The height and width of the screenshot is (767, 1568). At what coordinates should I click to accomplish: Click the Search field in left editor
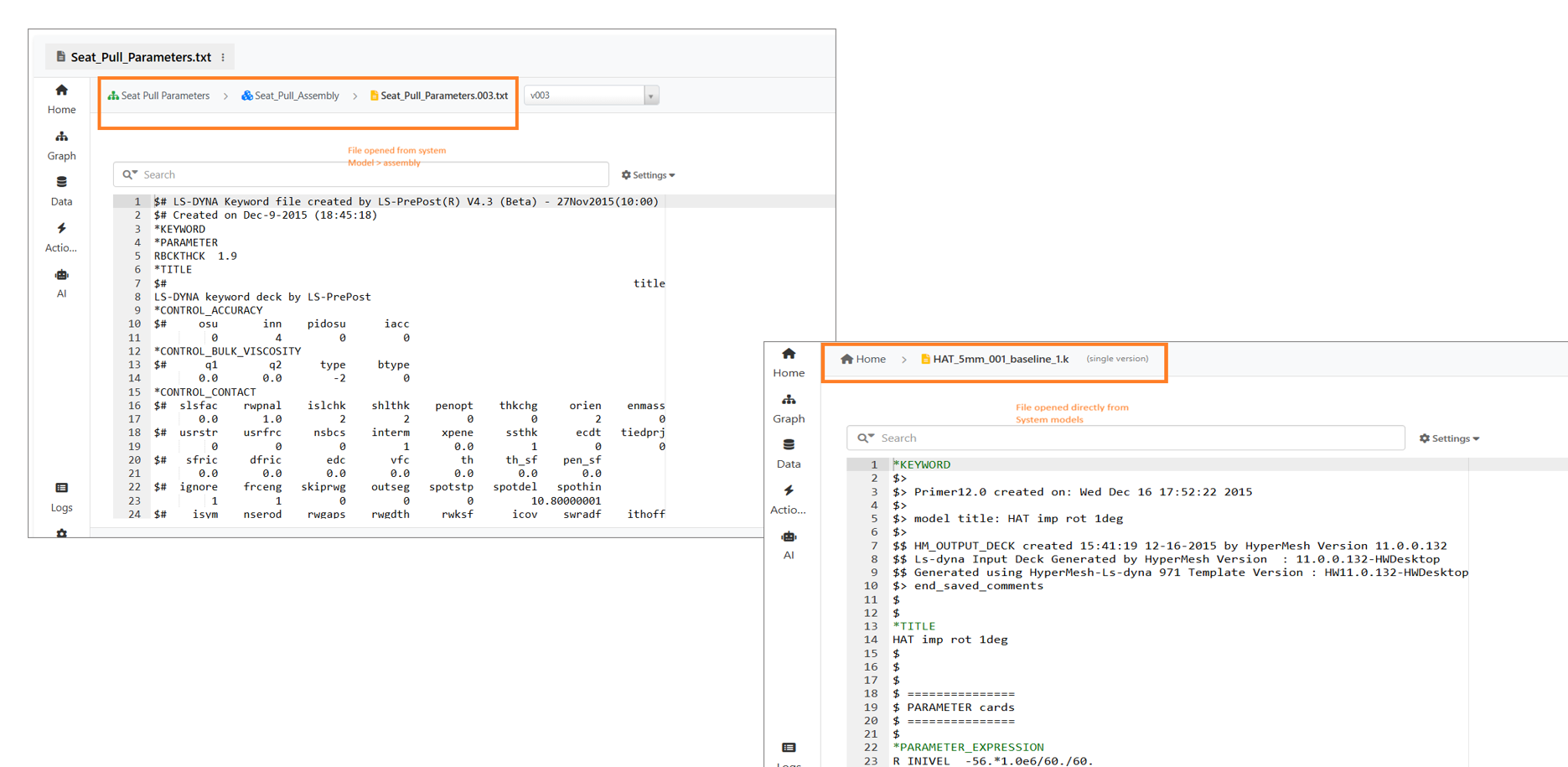(369, 174)
